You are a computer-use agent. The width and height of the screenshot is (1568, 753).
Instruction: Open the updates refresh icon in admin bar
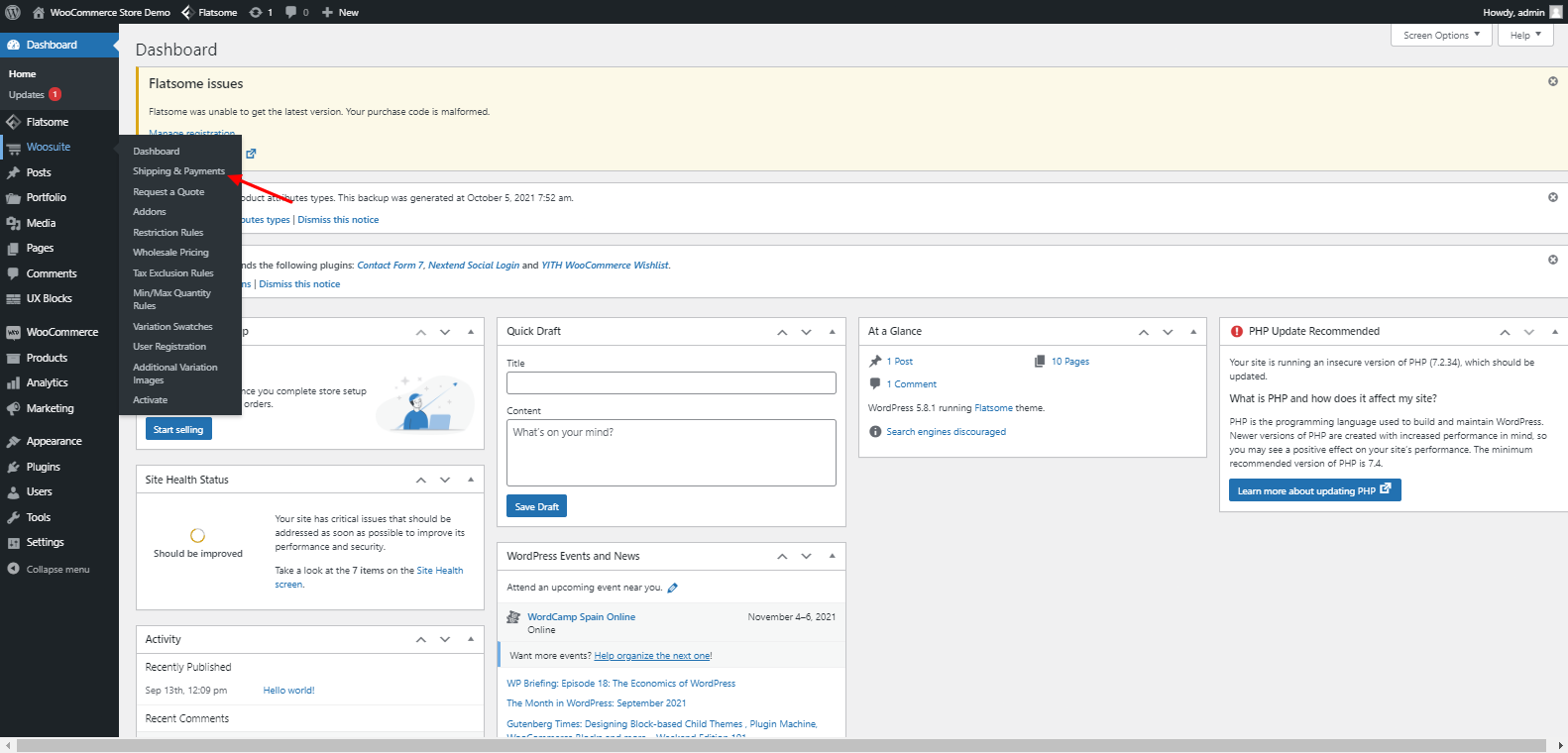(256, 12)
